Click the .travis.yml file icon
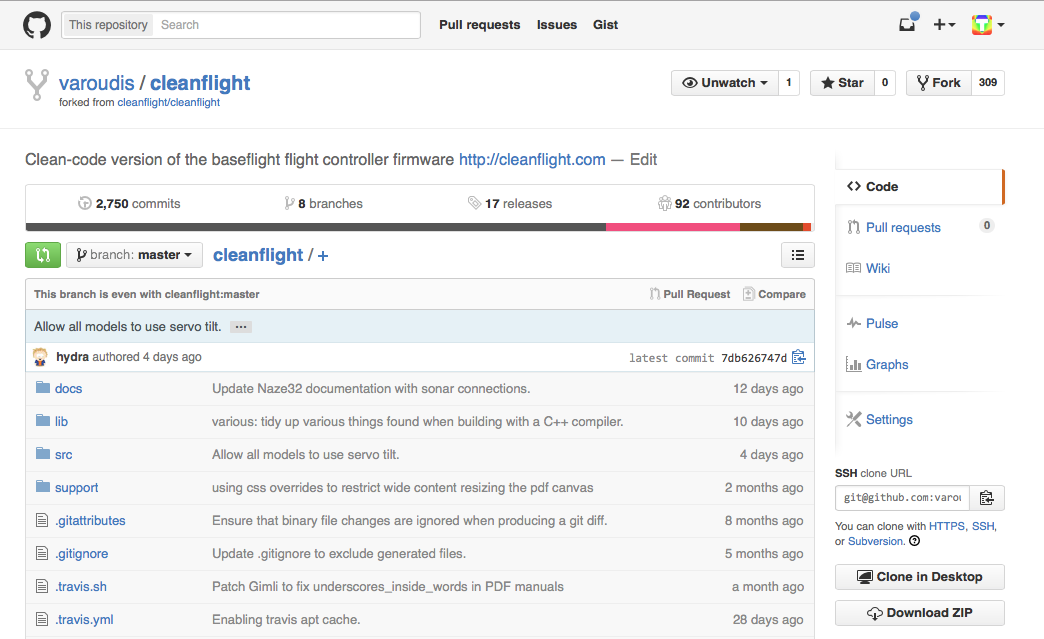The height and width of the screenshot is (639, 1044). [x=42, y=619]
